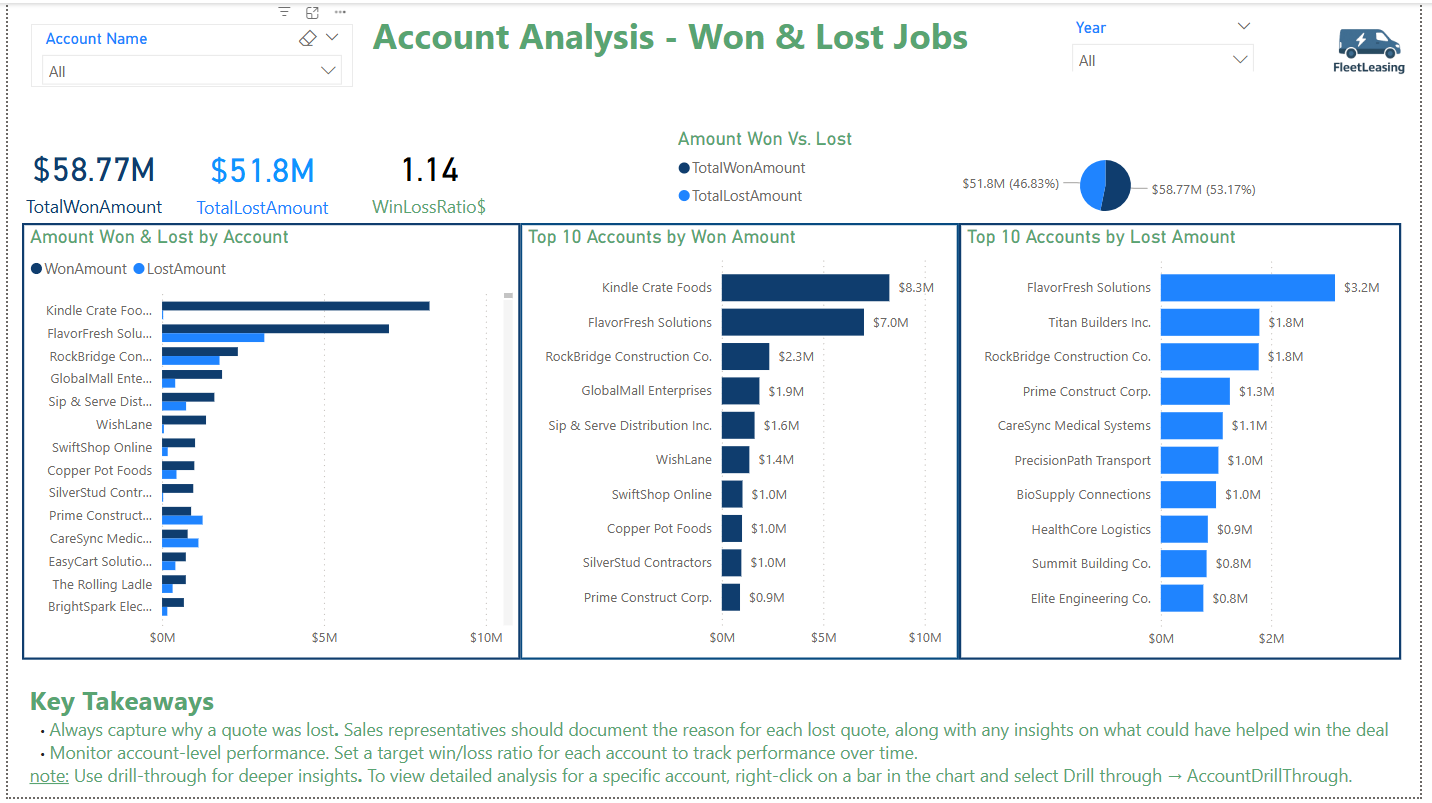Click the 'Year' slicer header label
Image resolution: width=1432 pixels, height=803 pixels.
pyautogui.click(x=1091, y=28)
